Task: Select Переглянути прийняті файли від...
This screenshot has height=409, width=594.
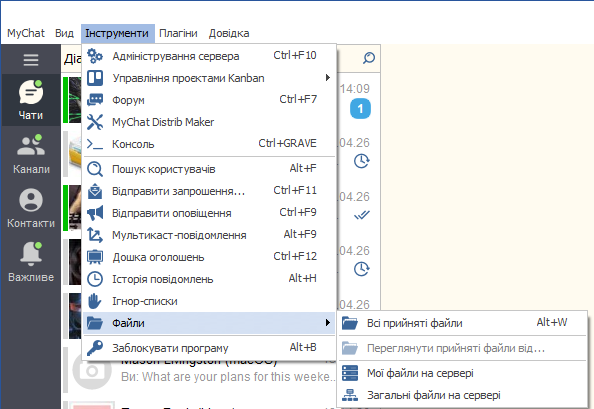Action: pyautogui.click(x=462, y=348)
